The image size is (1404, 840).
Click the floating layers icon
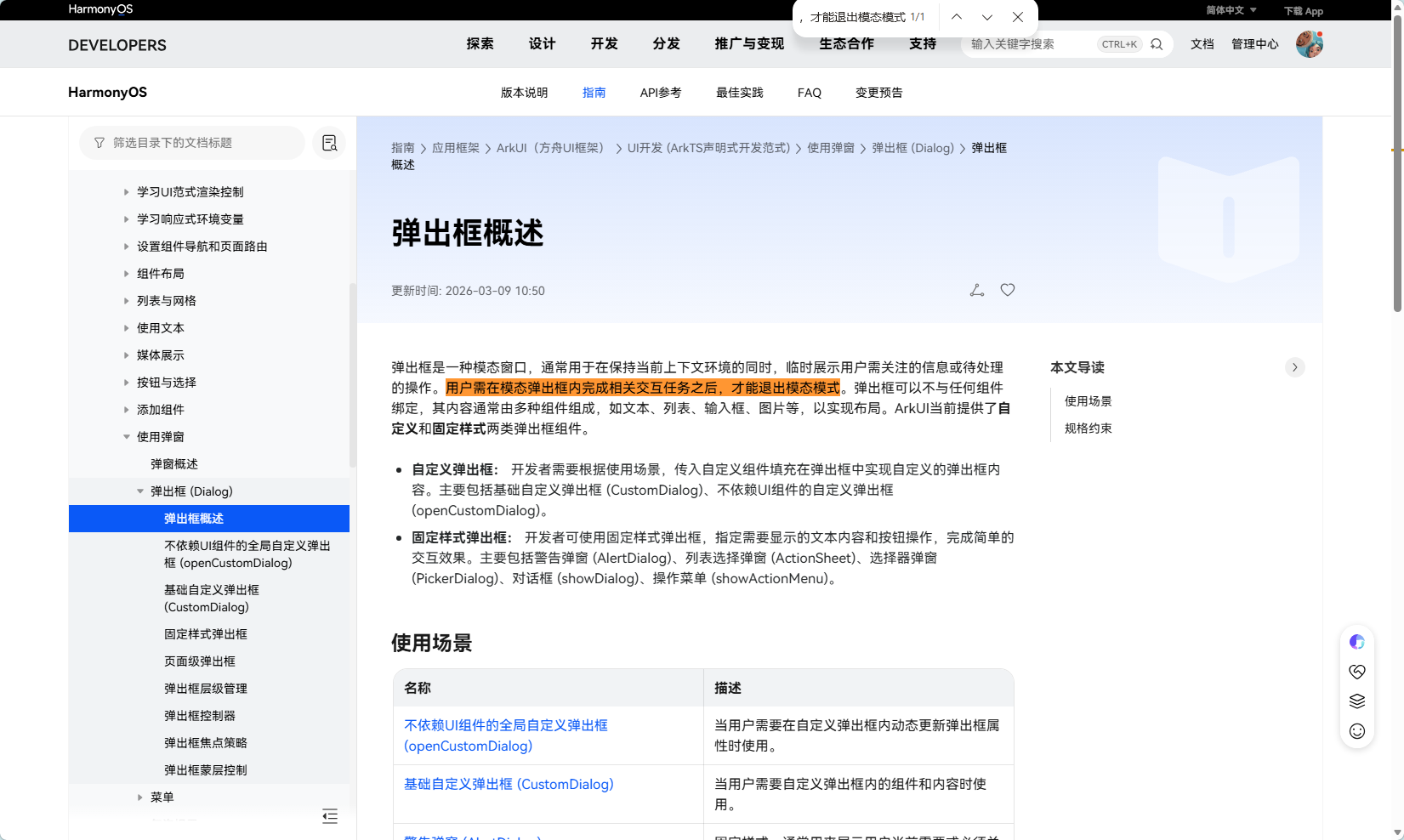[x=1357, y=701]
